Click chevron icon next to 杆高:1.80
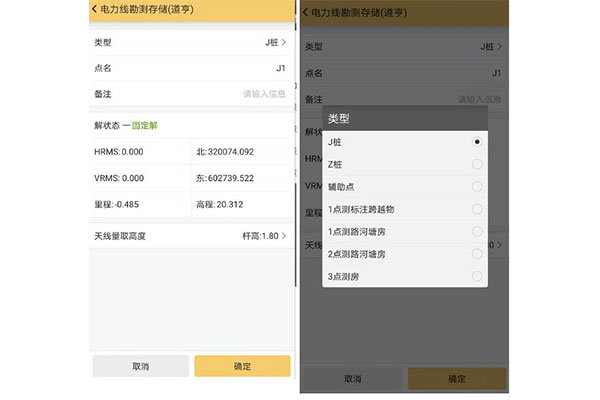600x400 pixels. [x=284, y=235]
